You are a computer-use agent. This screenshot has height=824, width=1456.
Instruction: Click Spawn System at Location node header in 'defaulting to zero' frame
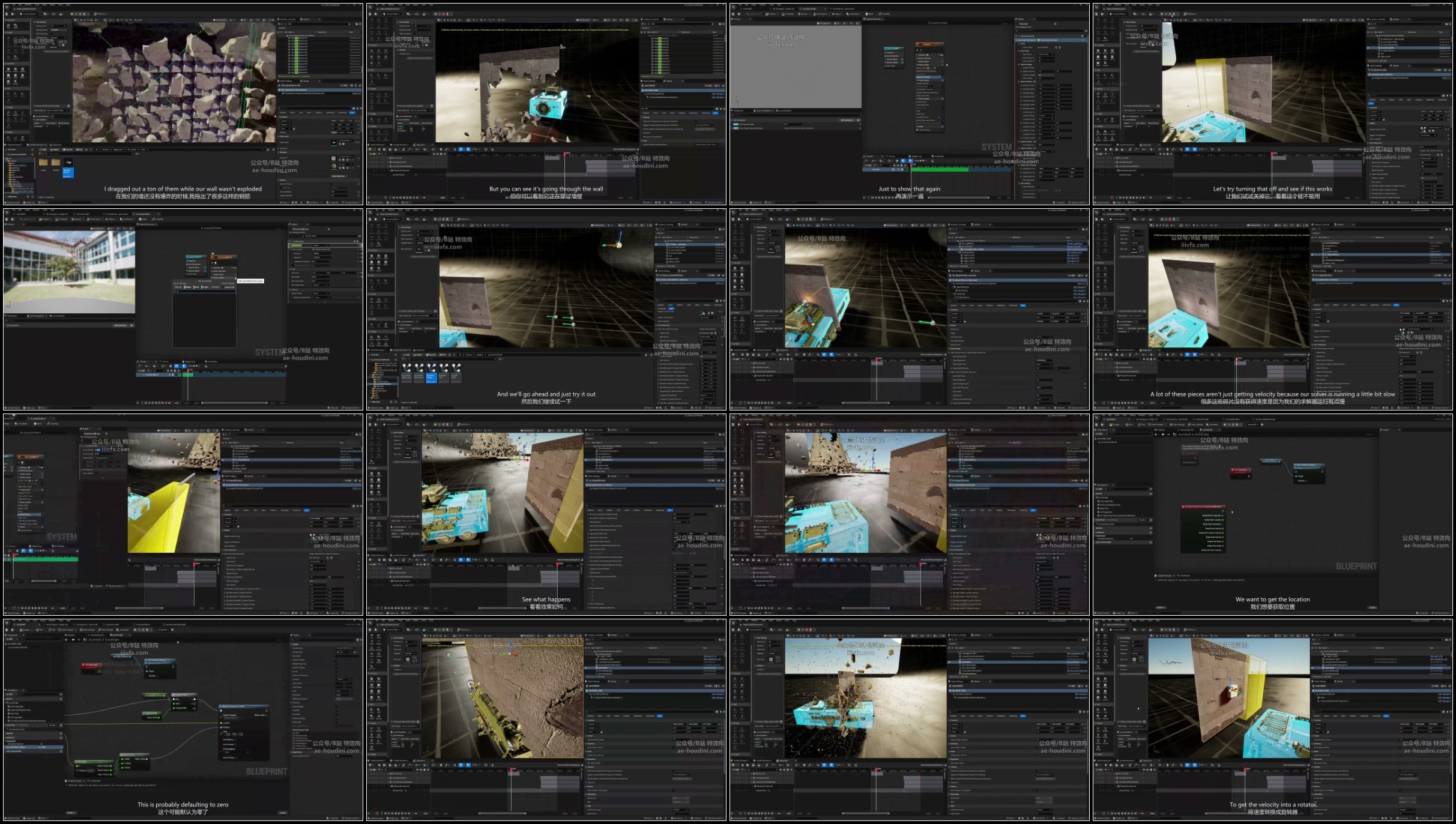click(x=243, y=707)
